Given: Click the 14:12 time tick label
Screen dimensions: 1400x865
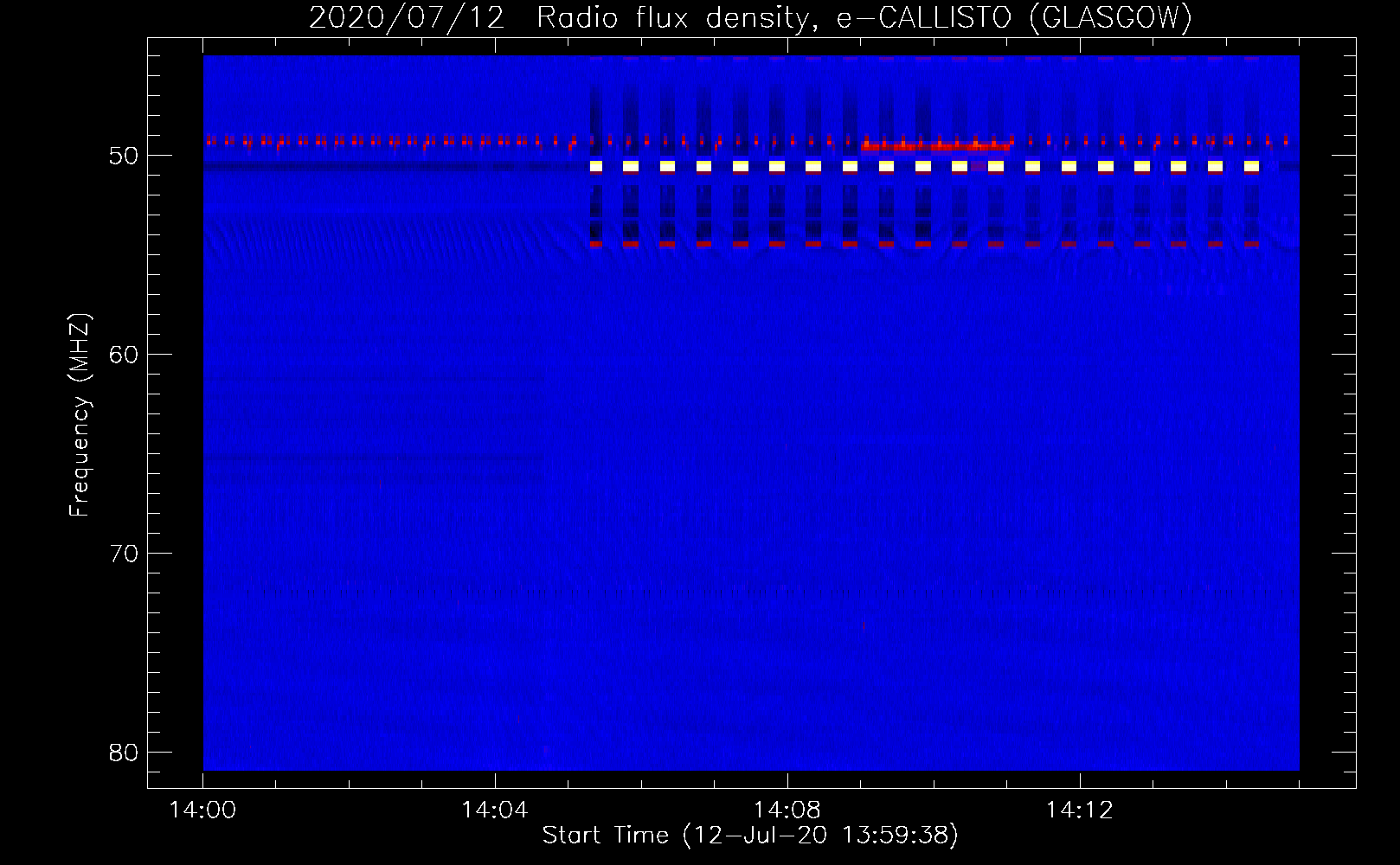Looking at the screenshot, I should click(x=1079, y=811).
